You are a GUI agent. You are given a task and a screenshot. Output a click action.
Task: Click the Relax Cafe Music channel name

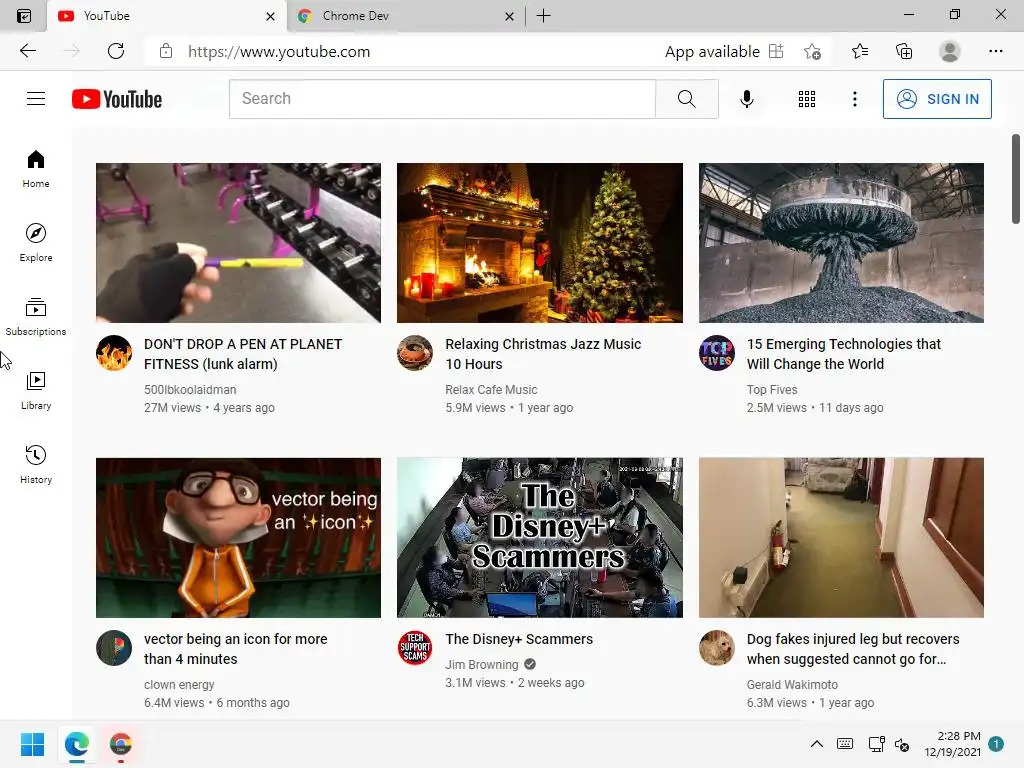(491, 390)
